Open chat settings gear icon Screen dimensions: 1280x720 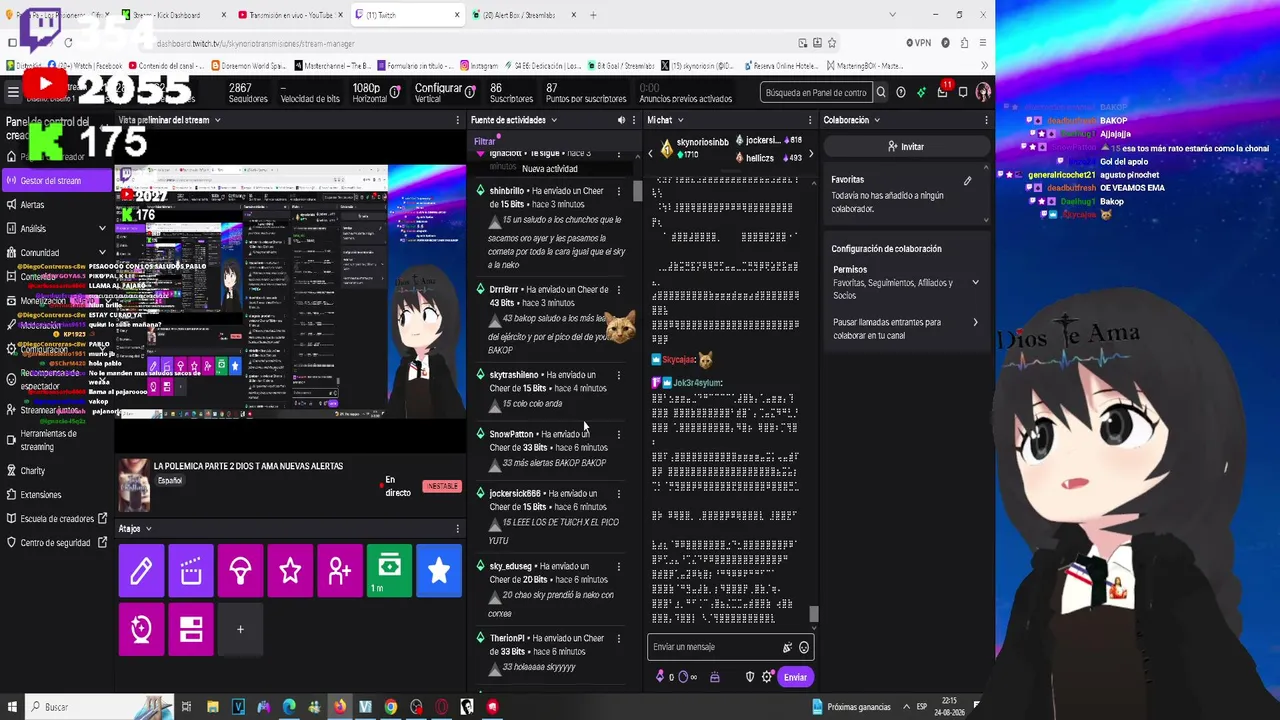767,677
